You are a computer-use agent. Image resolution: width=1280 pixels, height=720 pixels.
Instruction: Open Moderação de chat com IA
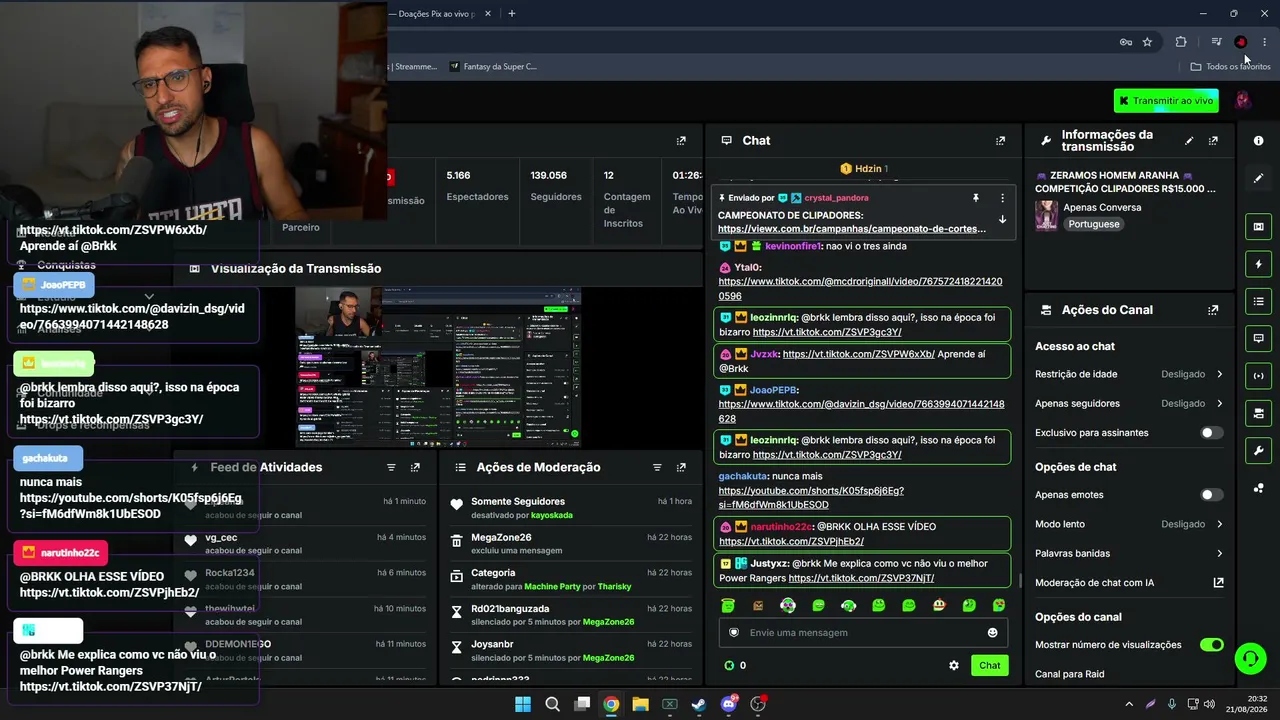point(1129,583)
